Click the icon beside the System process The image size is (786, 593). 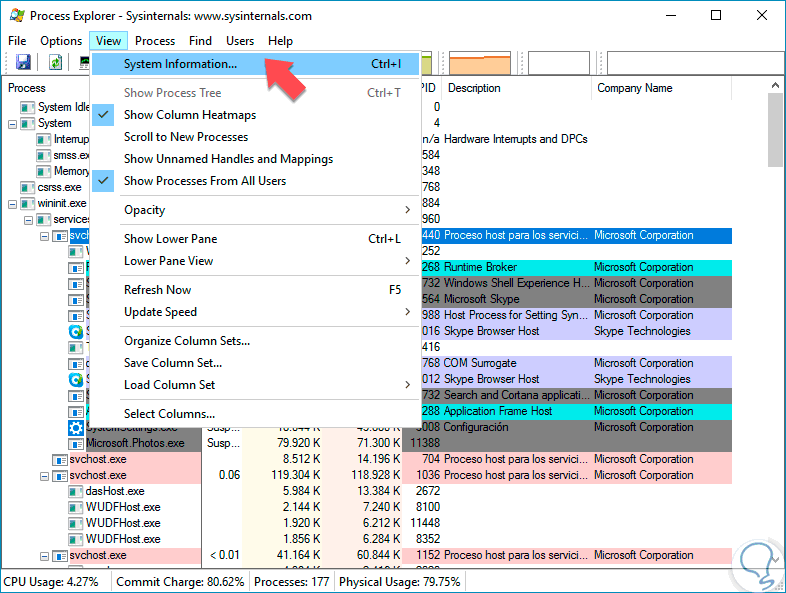pos(28,123)
